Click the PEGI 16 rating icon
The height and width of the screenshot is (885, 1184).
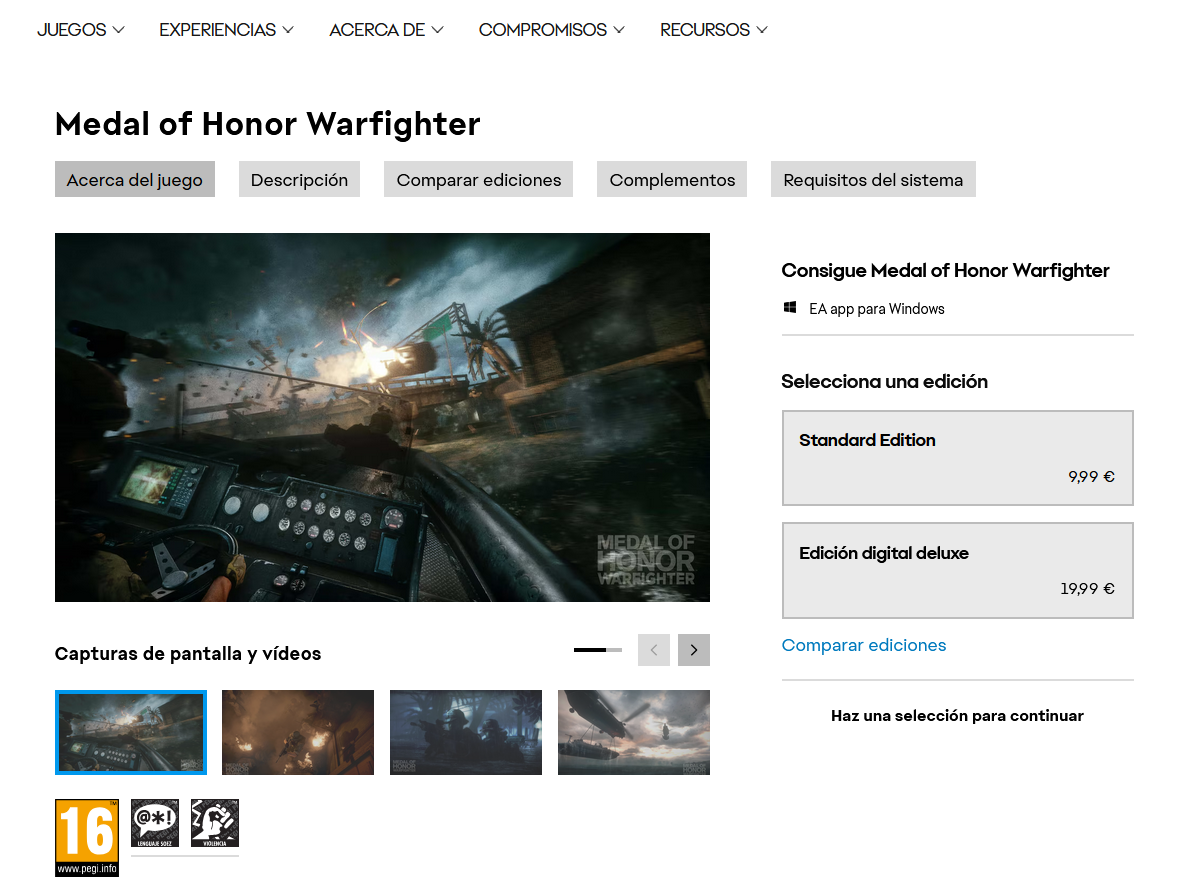[x=87, y=837]
